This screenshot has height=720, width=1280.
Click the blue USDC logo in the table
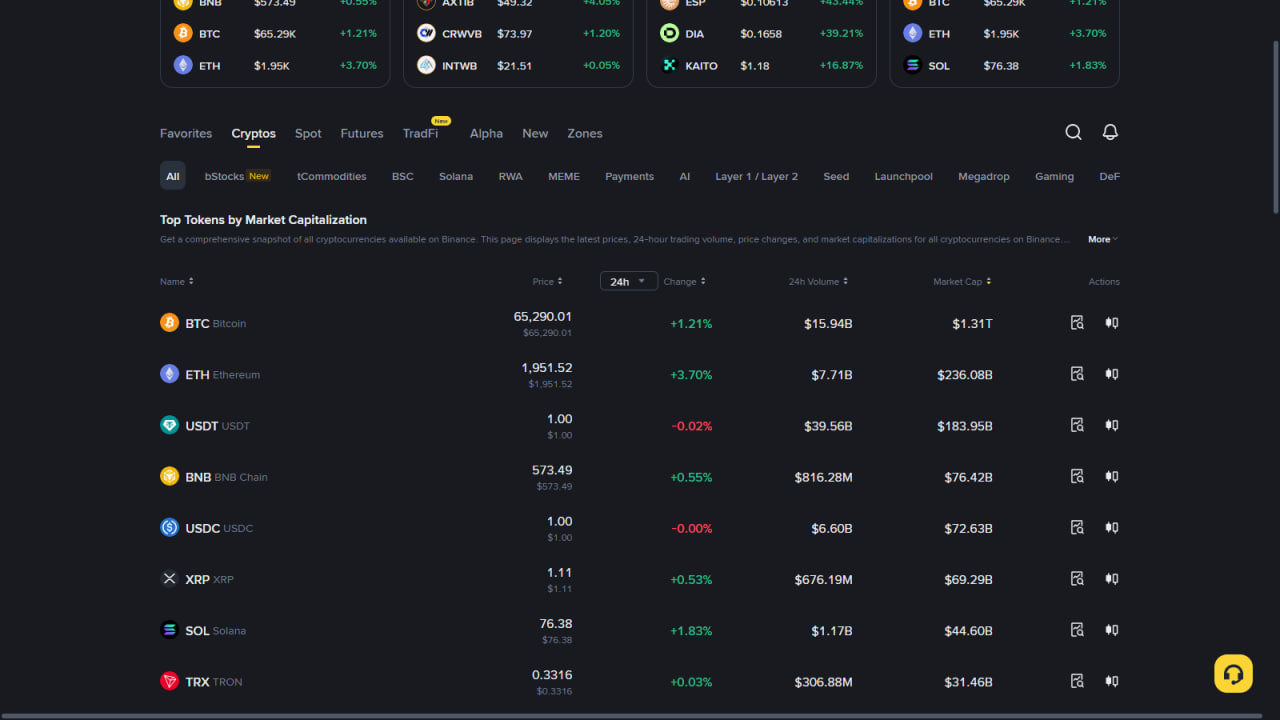pyautogui.click(x=169, y=527)
